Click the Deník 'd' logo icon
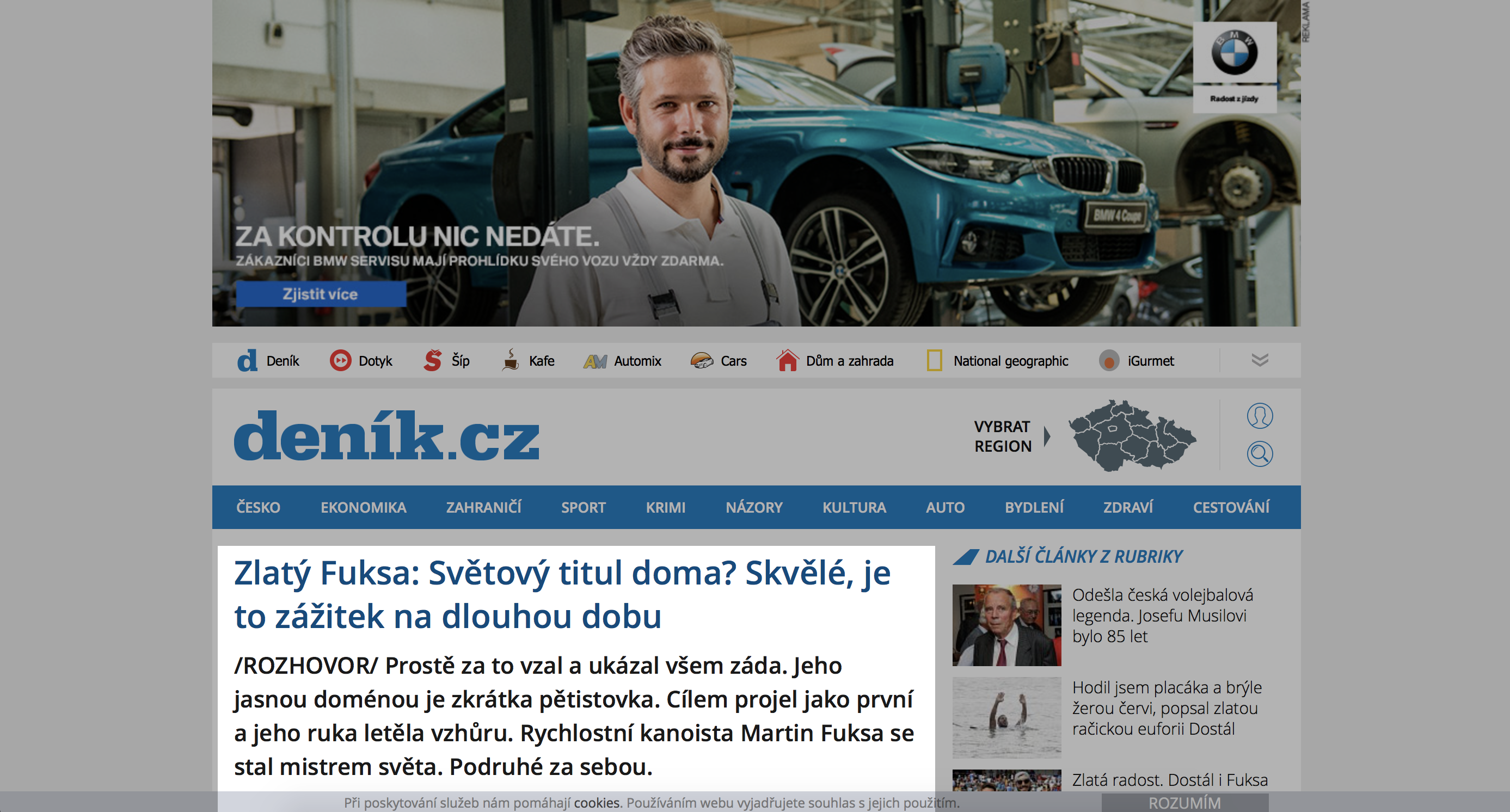Viewport: 1510px width, 812px height. (x=247, y=361)
